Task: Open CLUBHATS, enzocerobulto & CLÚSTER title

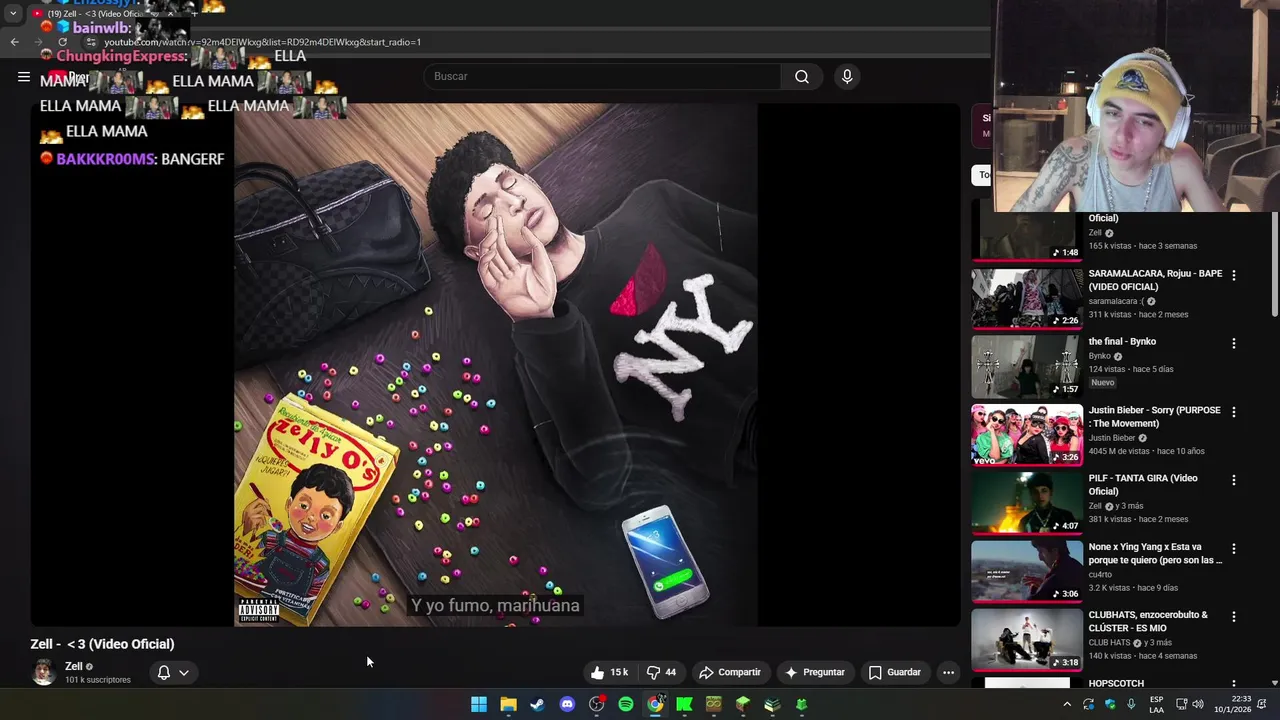Action: (x=1148, y=621)
